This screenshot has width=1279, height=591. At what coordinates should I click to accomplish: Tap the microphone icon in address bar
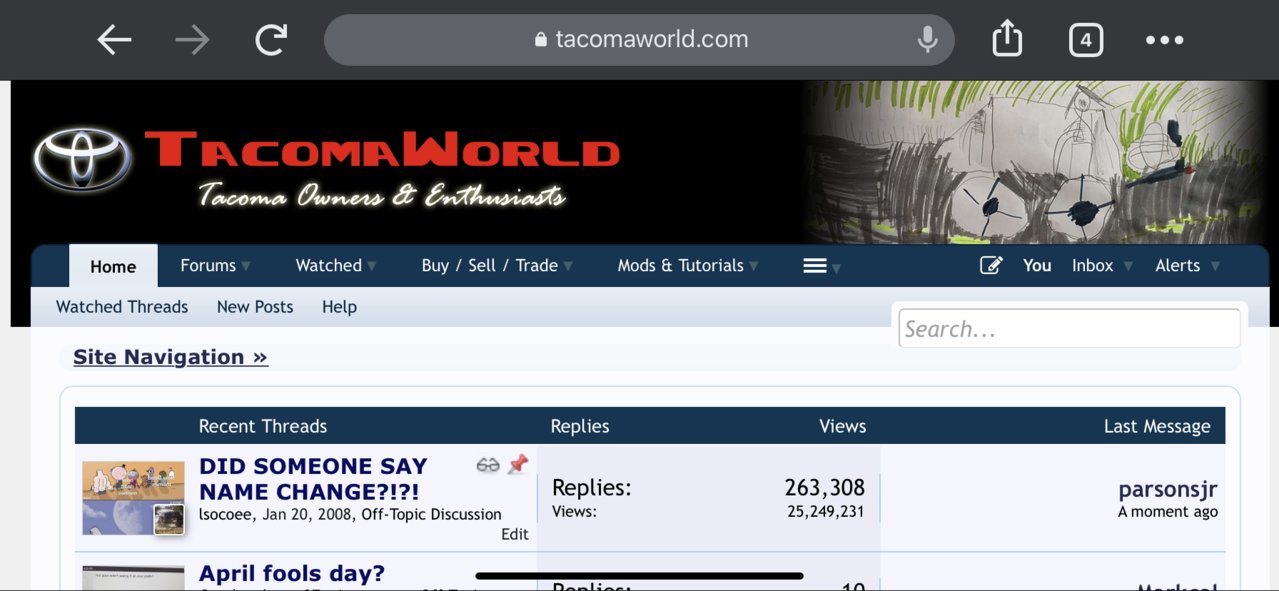click(927, 40)
